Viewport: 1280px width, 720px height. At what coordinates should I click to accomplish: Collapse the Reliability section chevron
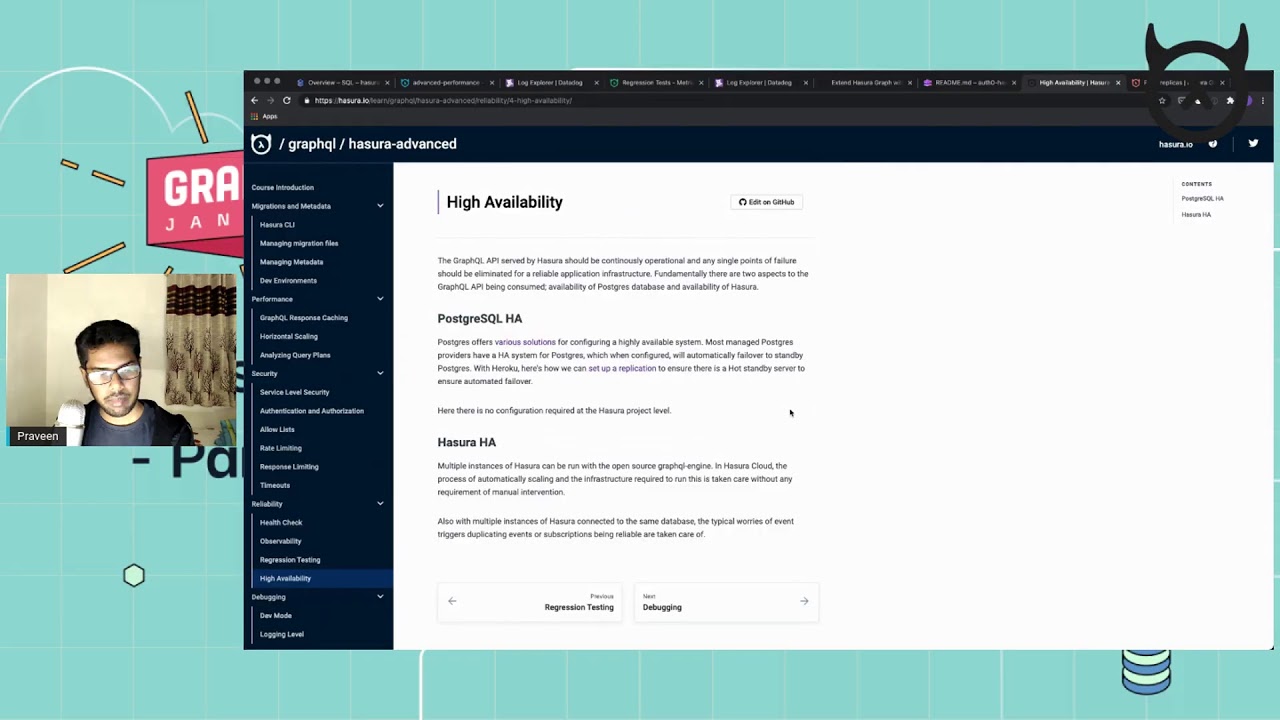coord(380,504)
